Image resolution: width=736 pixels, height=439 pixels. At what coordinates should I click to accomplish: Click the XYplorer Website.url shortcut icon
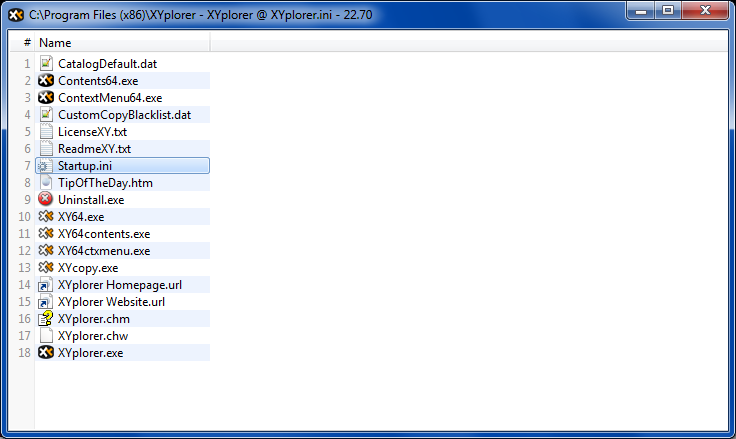point(45,301)
